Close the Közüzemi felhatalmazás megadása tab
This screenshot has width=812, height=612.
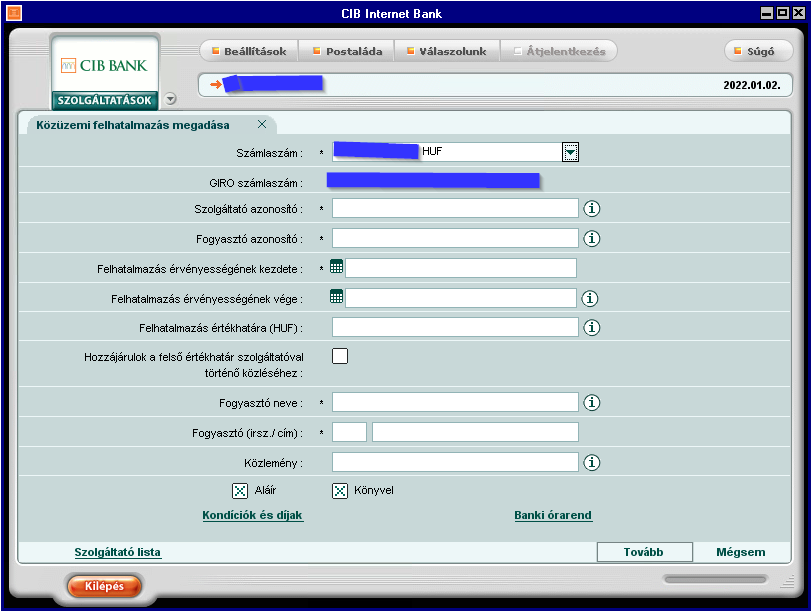point(262,124)
